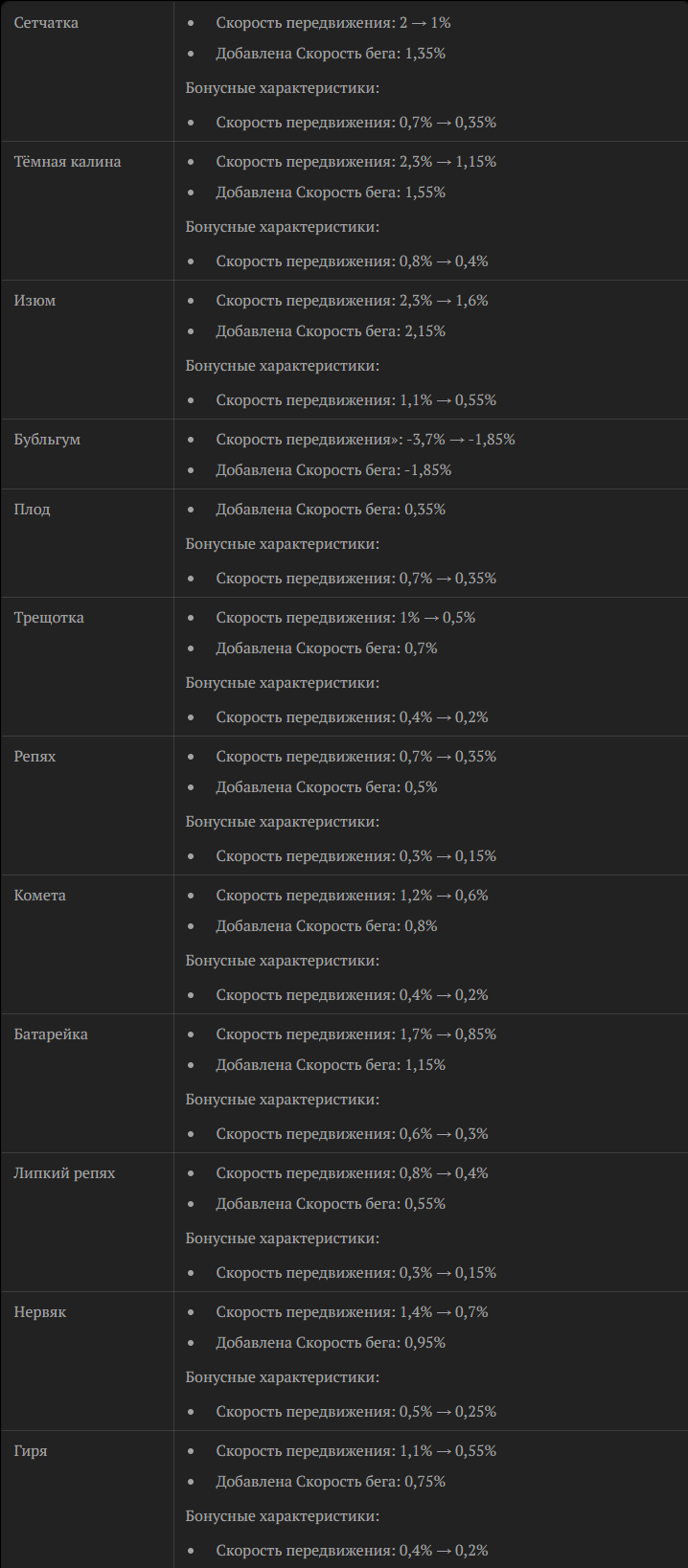The image size is (688, 1568).
Task: Click movement speed line '1,7% → 0,85%'
Action: click(355, 1034)
